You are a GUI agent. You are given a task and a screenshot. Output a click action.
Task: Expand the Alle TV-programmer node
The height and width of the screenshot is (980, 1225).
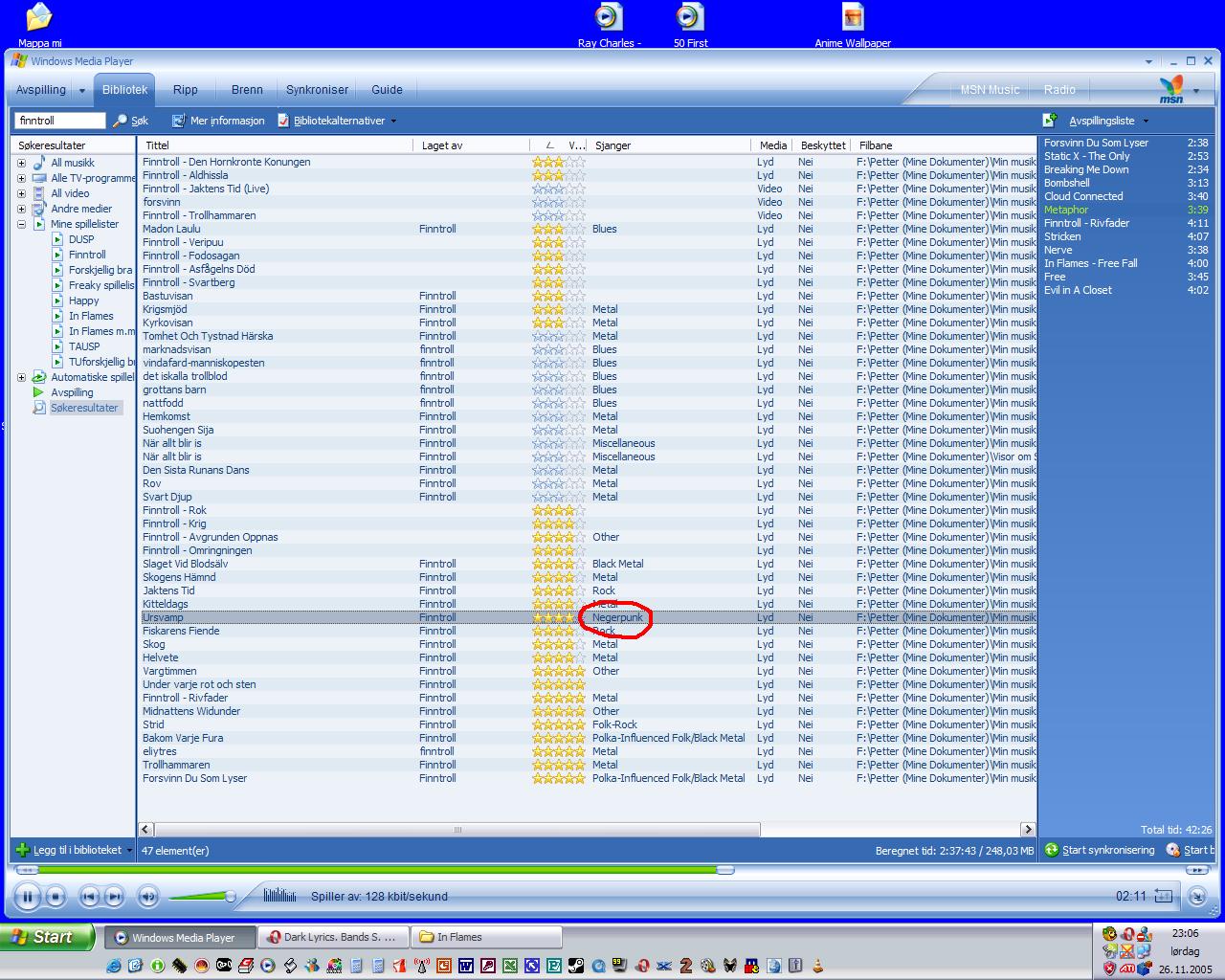[21, 178]
